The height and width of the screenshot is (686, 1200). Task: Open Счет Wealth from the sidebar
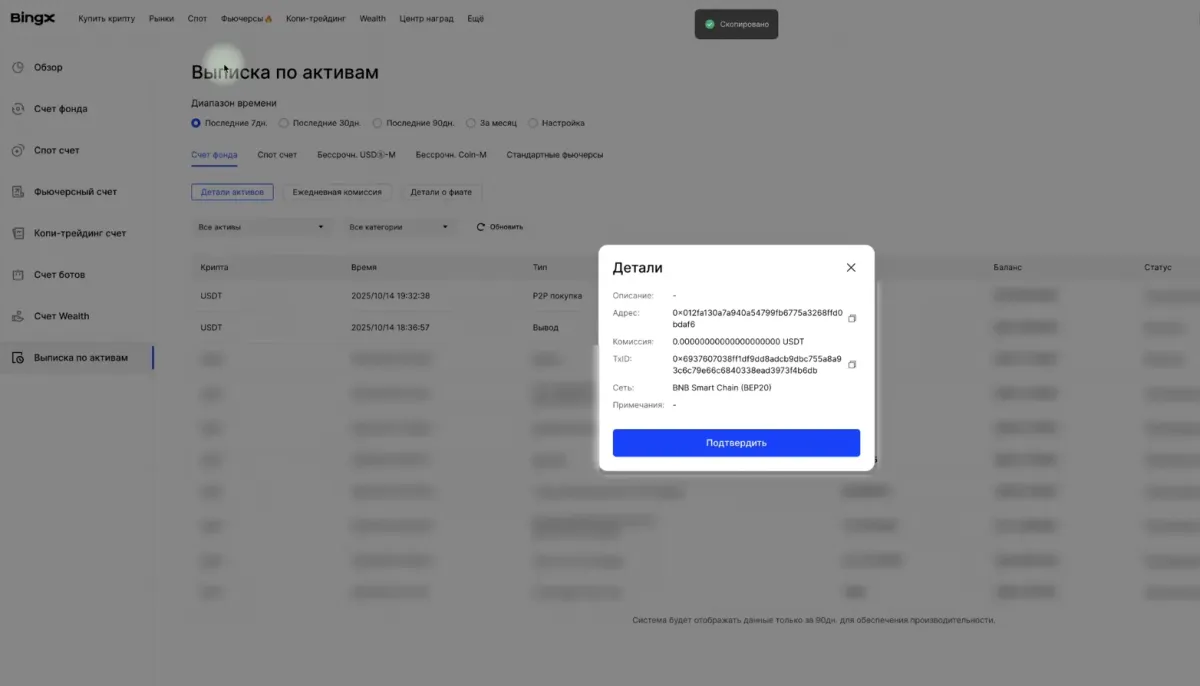click(60, 316)
